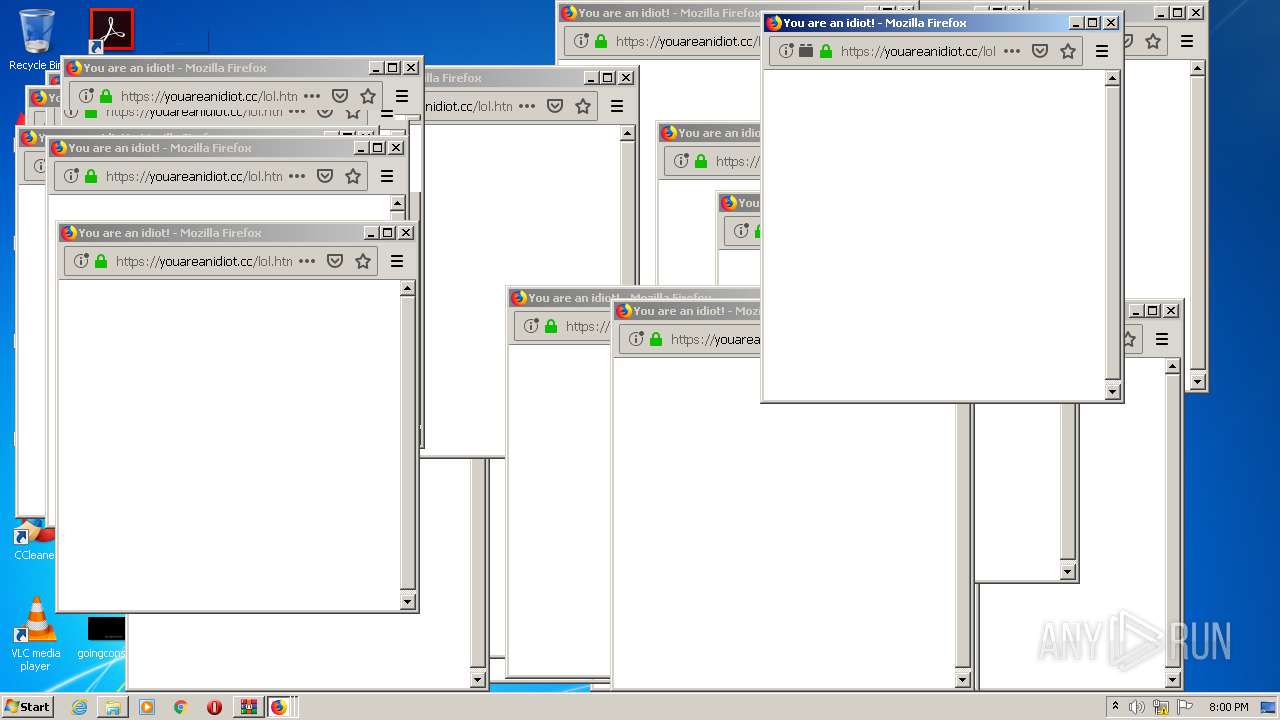Bookmark the page with the star in the active window
The width and height of the screenshot is (1280, 720).
1068,51
